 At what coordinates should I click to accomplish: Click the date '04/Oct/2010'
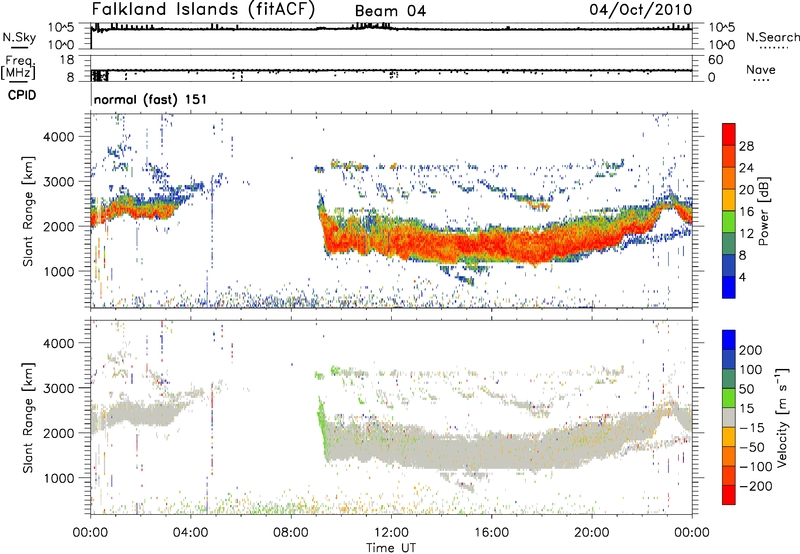click(x=641, y=9)
